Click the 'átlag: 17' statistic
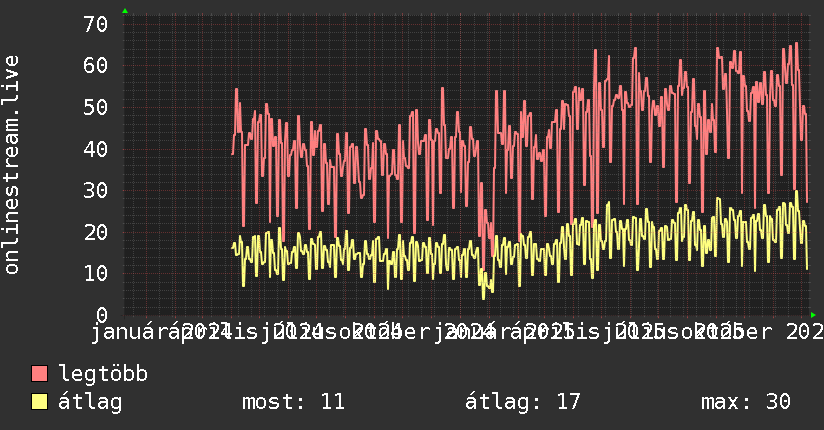 [x=523, y=402]
